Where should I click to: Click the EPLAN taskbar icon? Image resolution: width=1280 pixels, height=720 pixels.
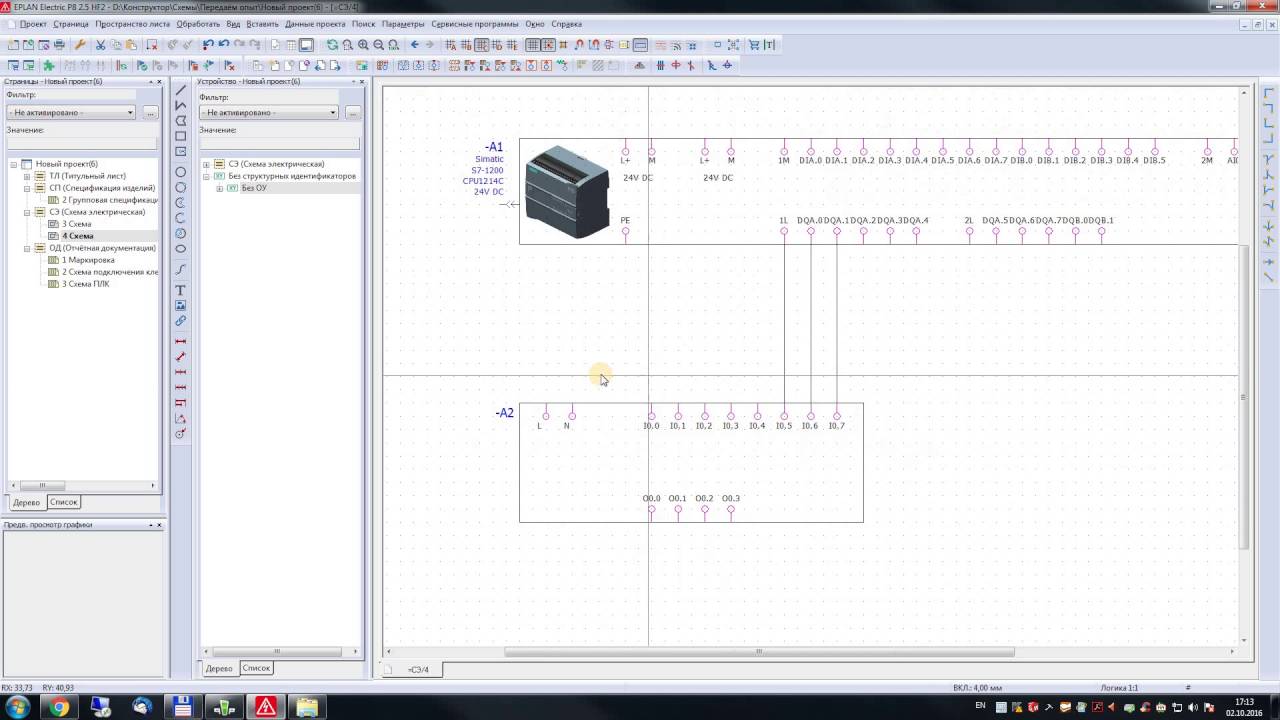265,707
